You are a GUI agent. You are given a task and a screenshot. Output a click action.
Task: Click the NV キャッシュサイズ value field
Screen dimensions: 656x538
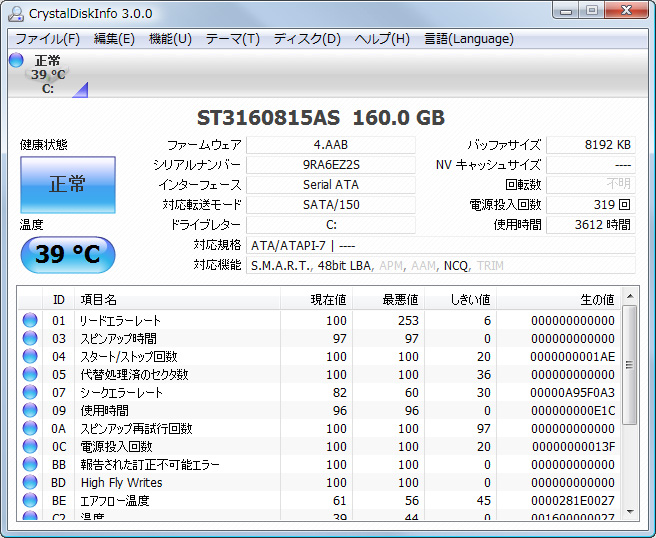pyautogui.click(x=591, y=165)
